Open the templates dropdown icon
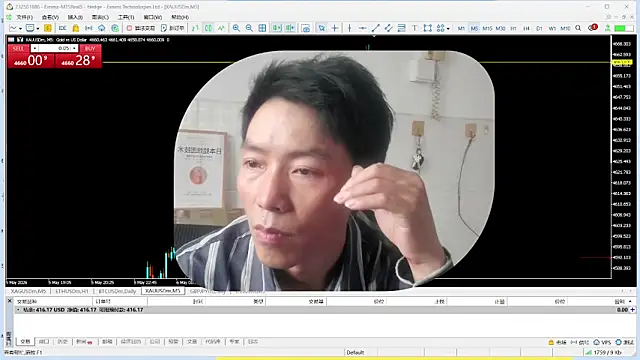Viewport: 640px width, 360px height. 32,28
